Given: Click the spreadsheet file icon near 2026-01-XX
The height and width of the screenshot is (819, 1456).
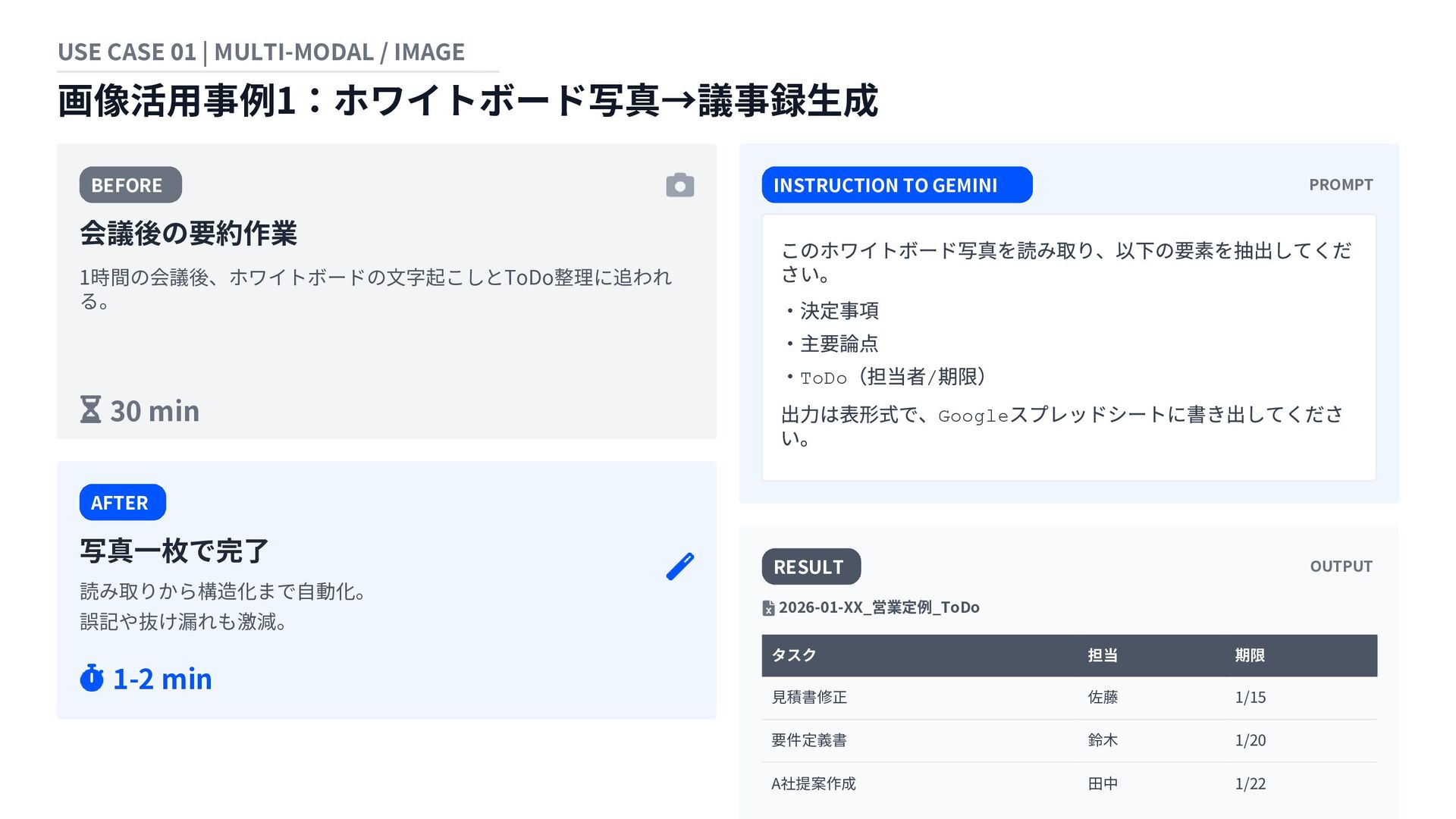Looking at the screenshot, I should click(x=768, y=607).
